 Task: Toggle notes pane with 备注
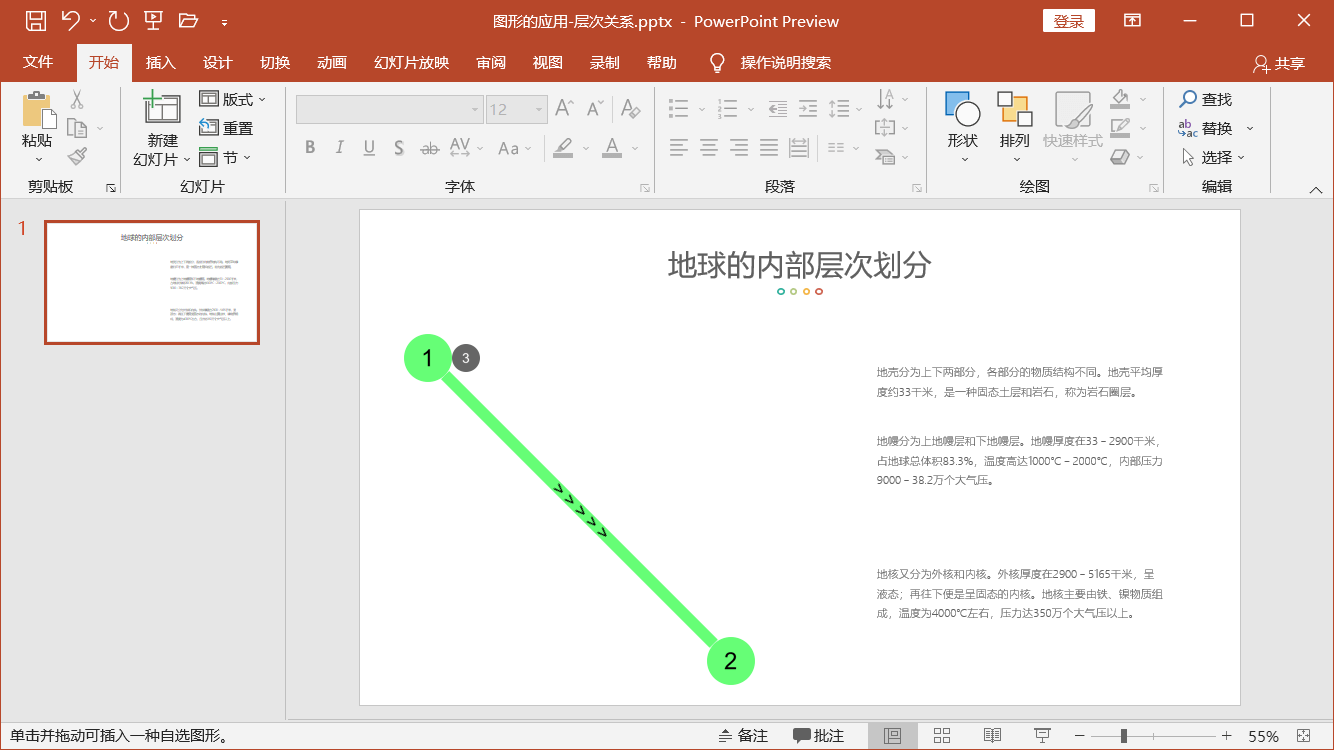point(743,736)
